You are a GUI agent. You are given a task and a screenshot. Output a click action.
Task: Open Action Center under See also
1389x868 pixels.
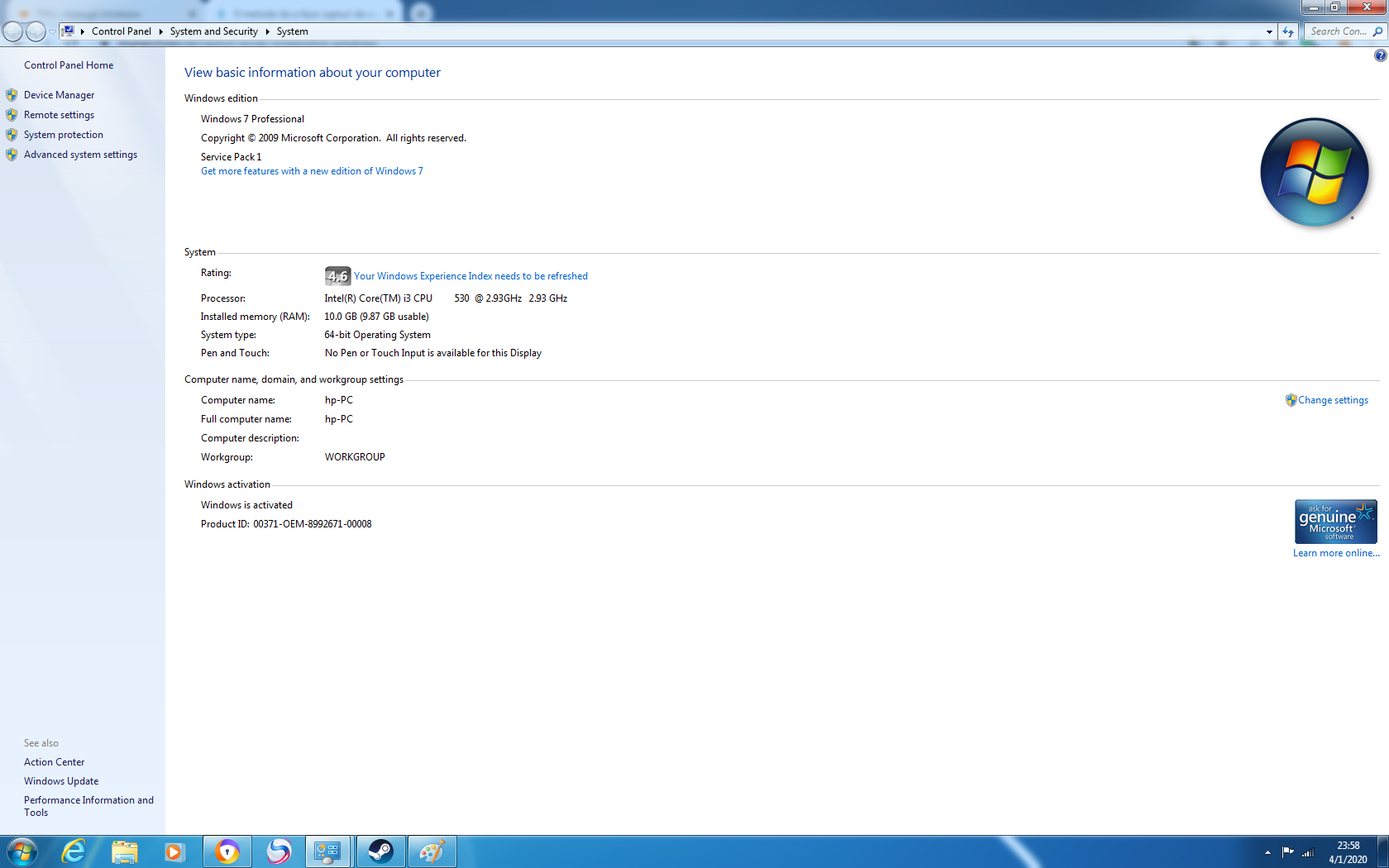click(54, 762)
